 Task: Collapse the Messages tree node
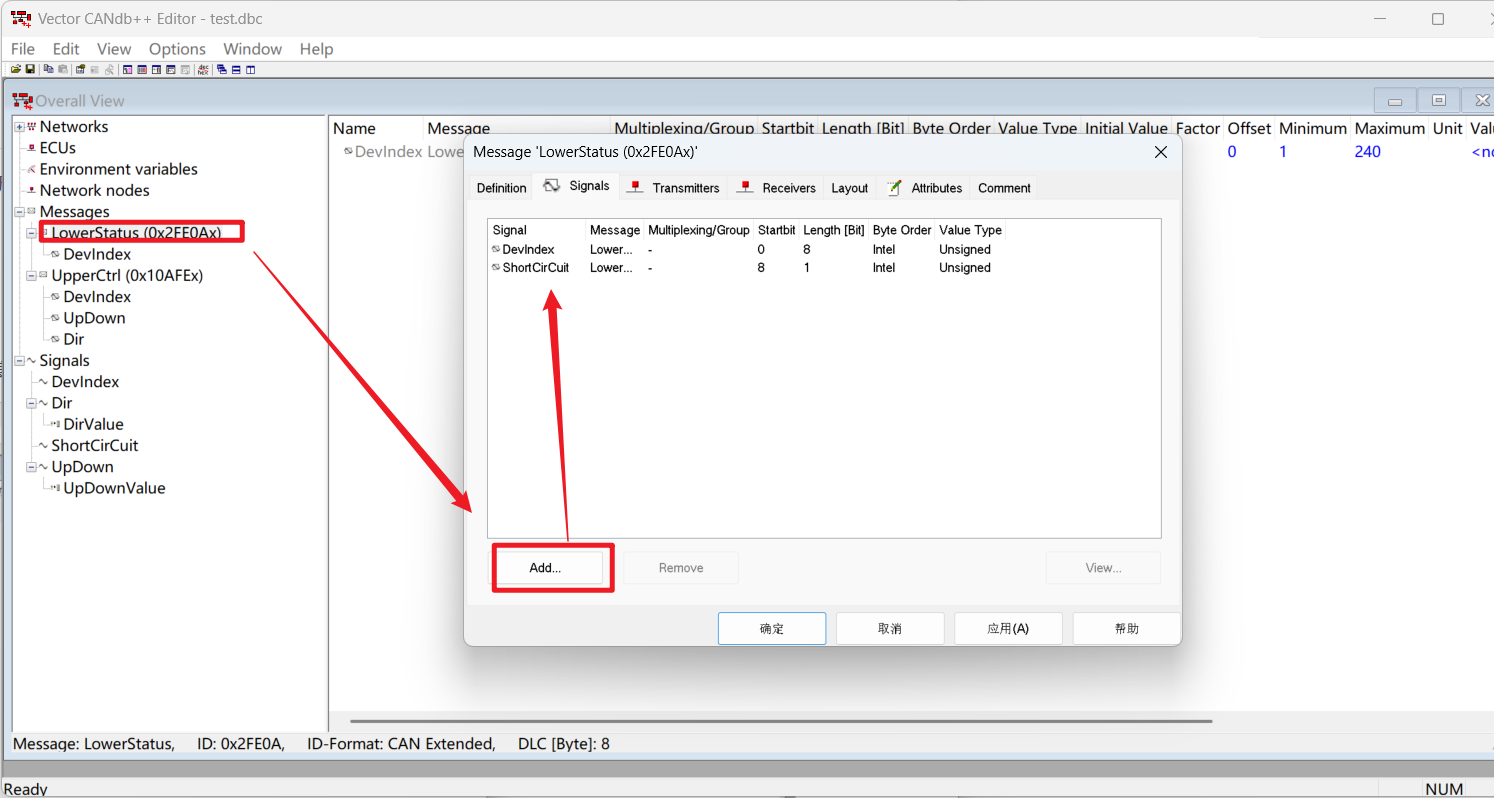coord(20,212)
